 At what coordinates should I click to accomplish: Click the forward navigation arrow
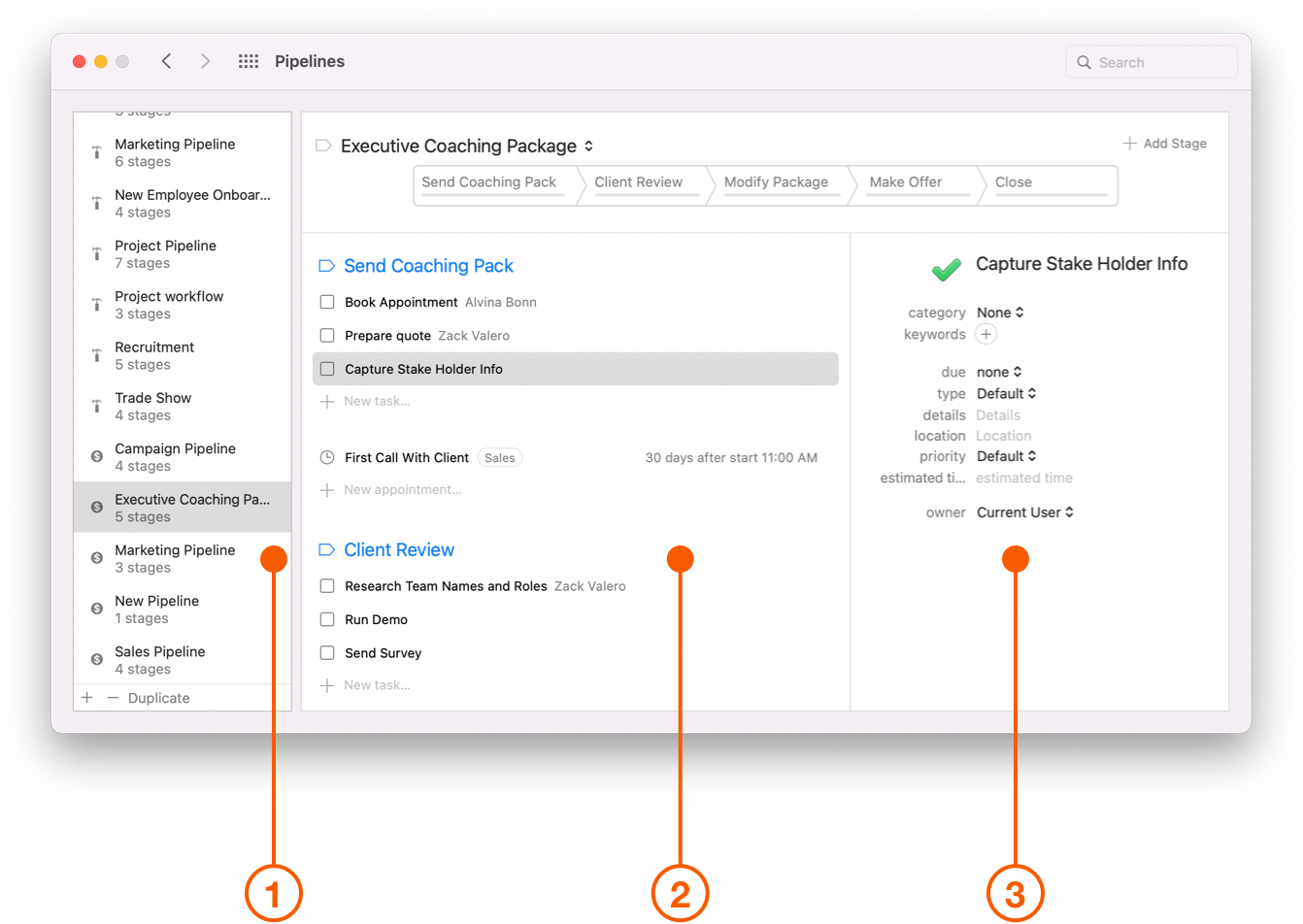[x=205, y=60]
